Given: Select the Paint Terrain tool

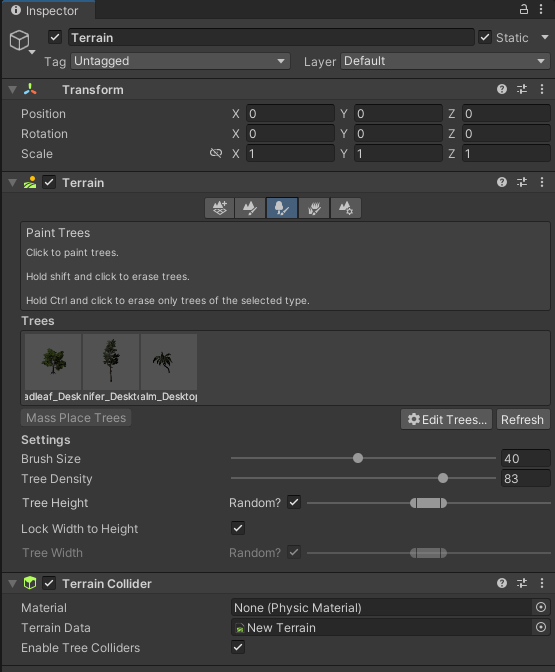Looking at the screenshot, I should [x=250, y=208].
